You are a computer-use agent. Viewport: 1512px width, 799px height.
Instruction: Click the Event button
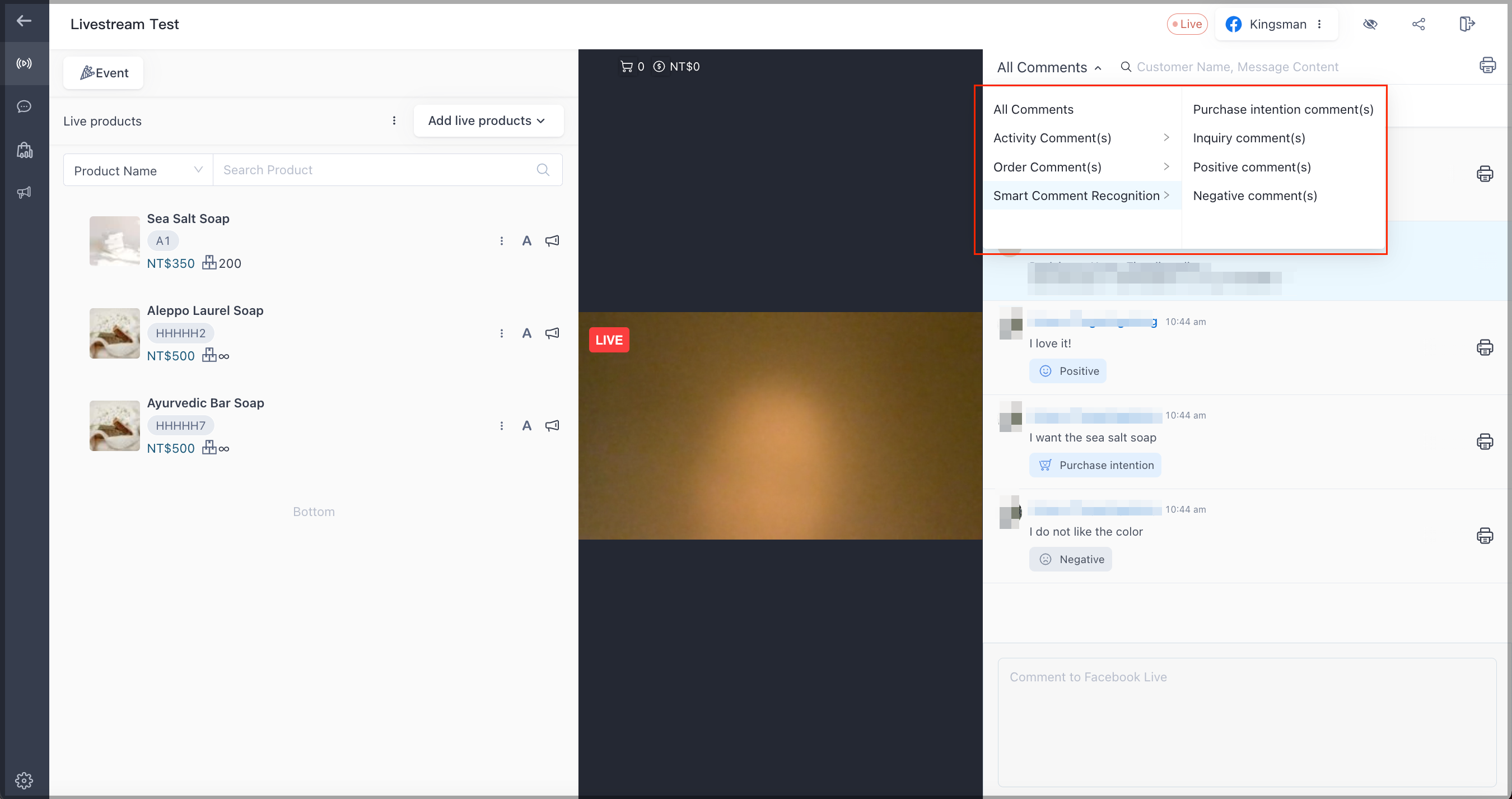pyautogui.click(x=103, y=72)
